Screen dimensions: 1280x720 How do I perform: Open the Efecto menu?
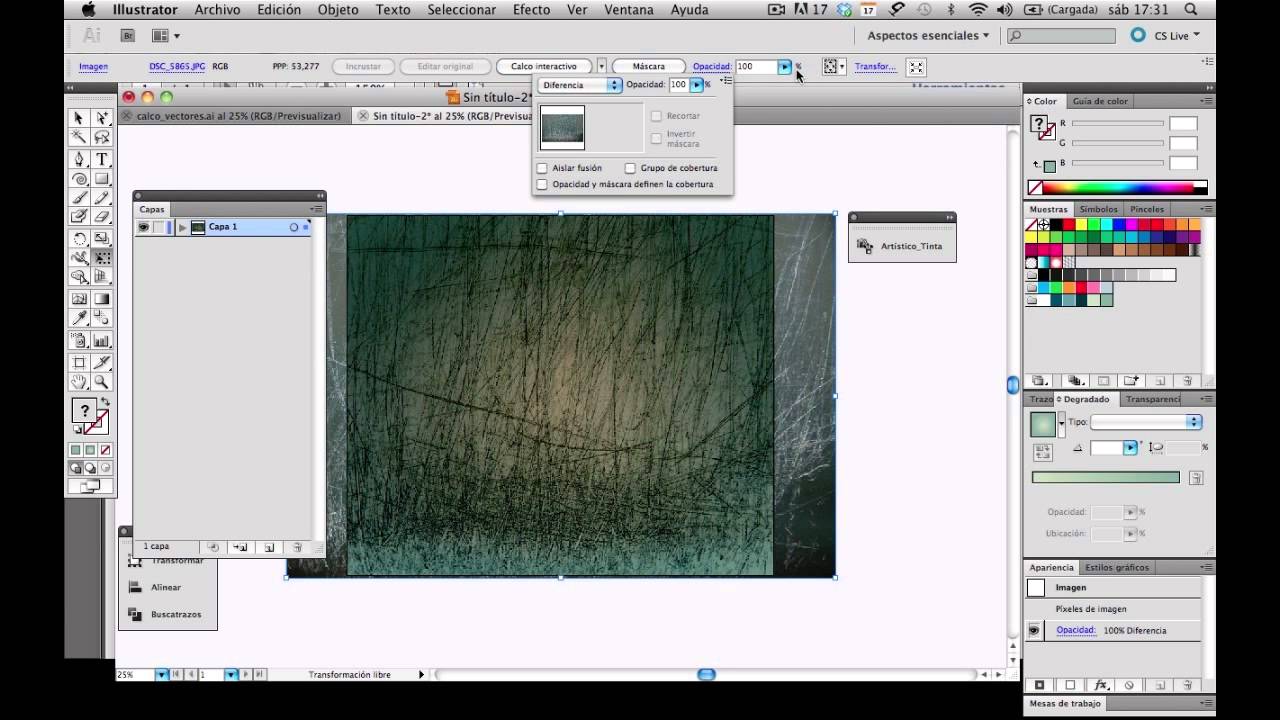531,9
